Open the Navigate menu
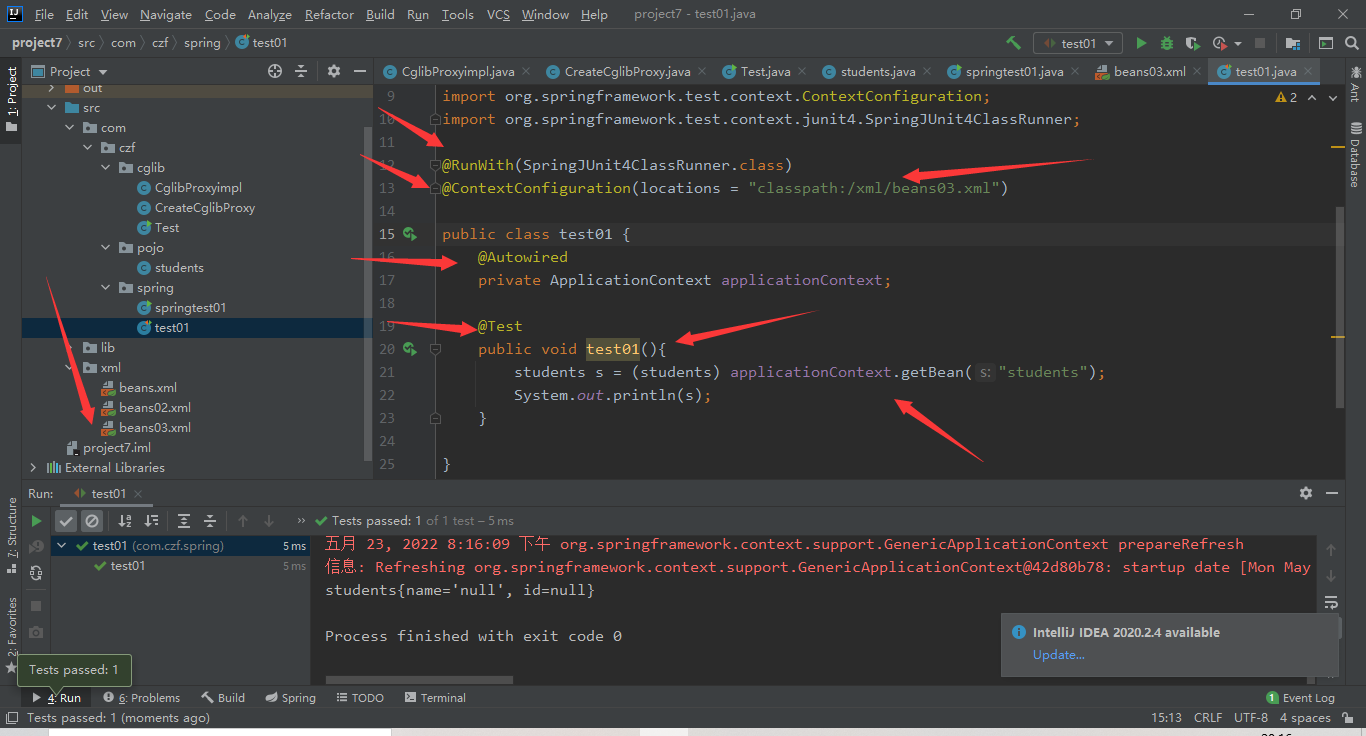Viewport: 1366px width, 736px height. pyautogui.click(x=166, y=14)
